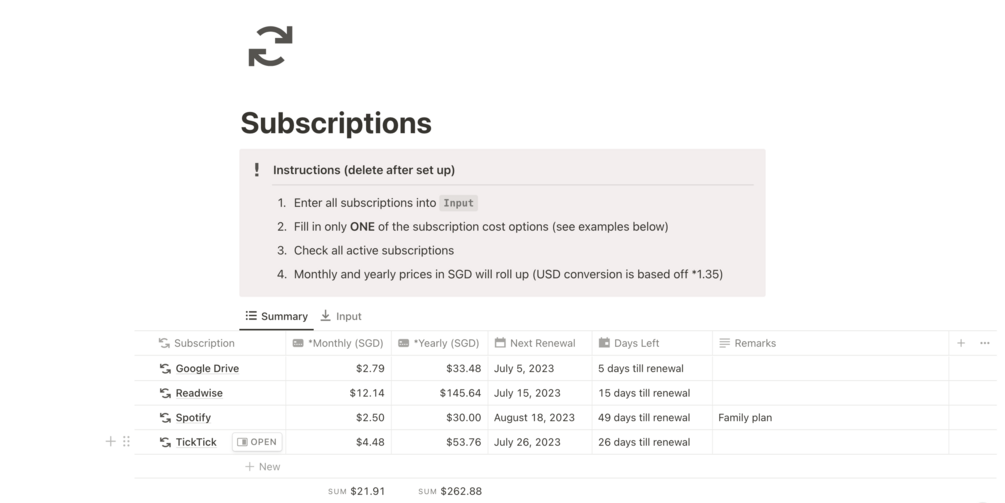Open the Subscription column header menu

(204, 343)
